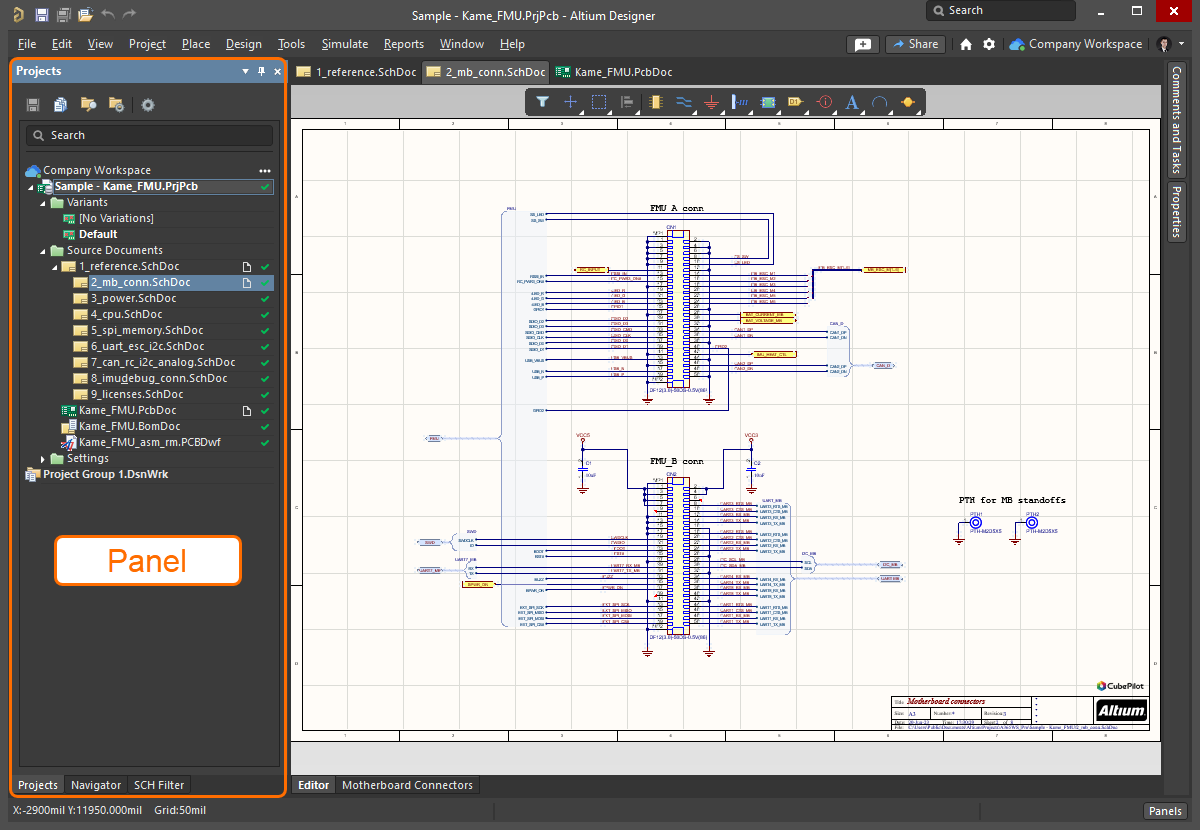
Task: Switch to Kame_FMU.PcbDoc document tab
Action: [x=614, y=72]
